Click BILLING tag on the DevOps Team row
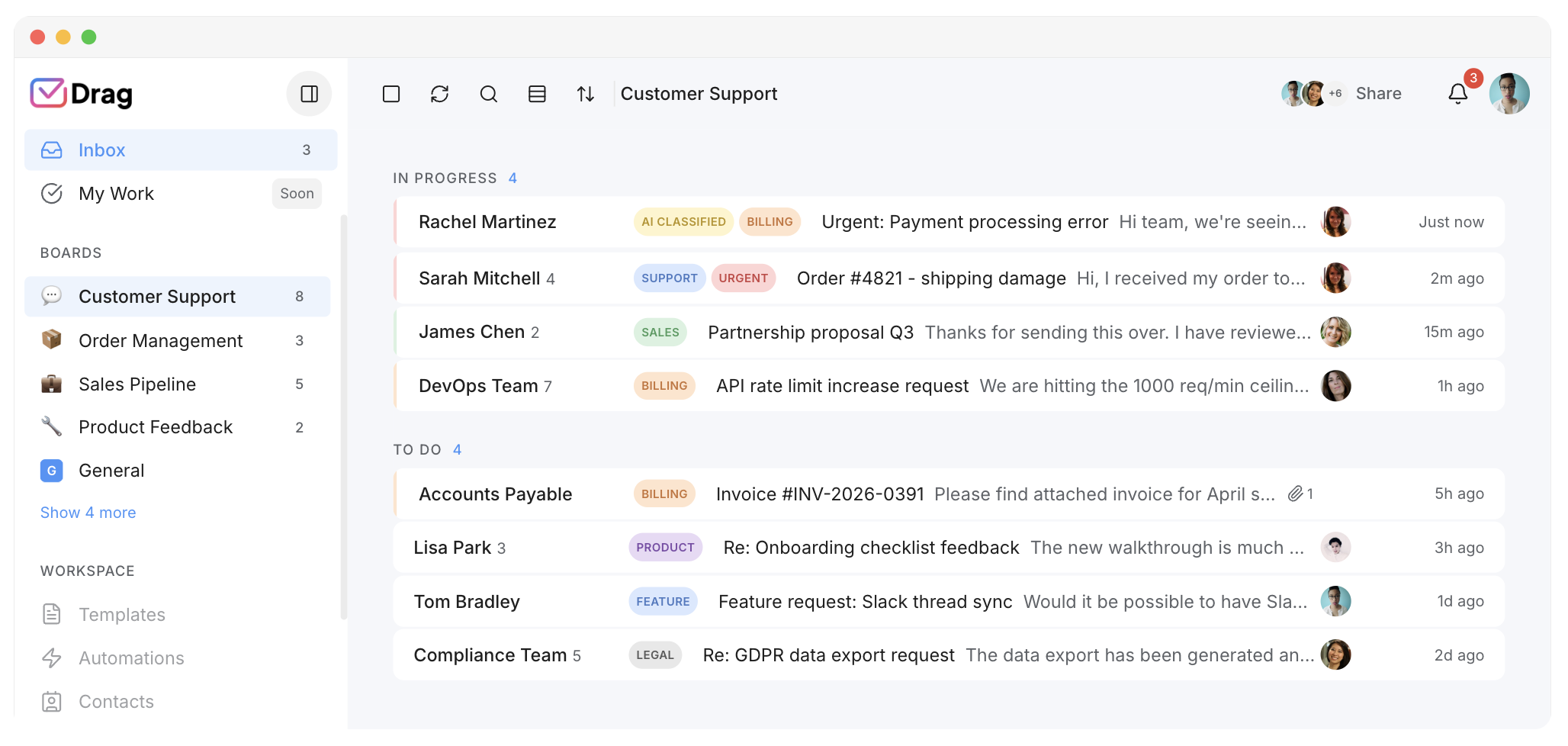Screen dimensions: 1568x746 pyautogui.click(x=664, y=386)
